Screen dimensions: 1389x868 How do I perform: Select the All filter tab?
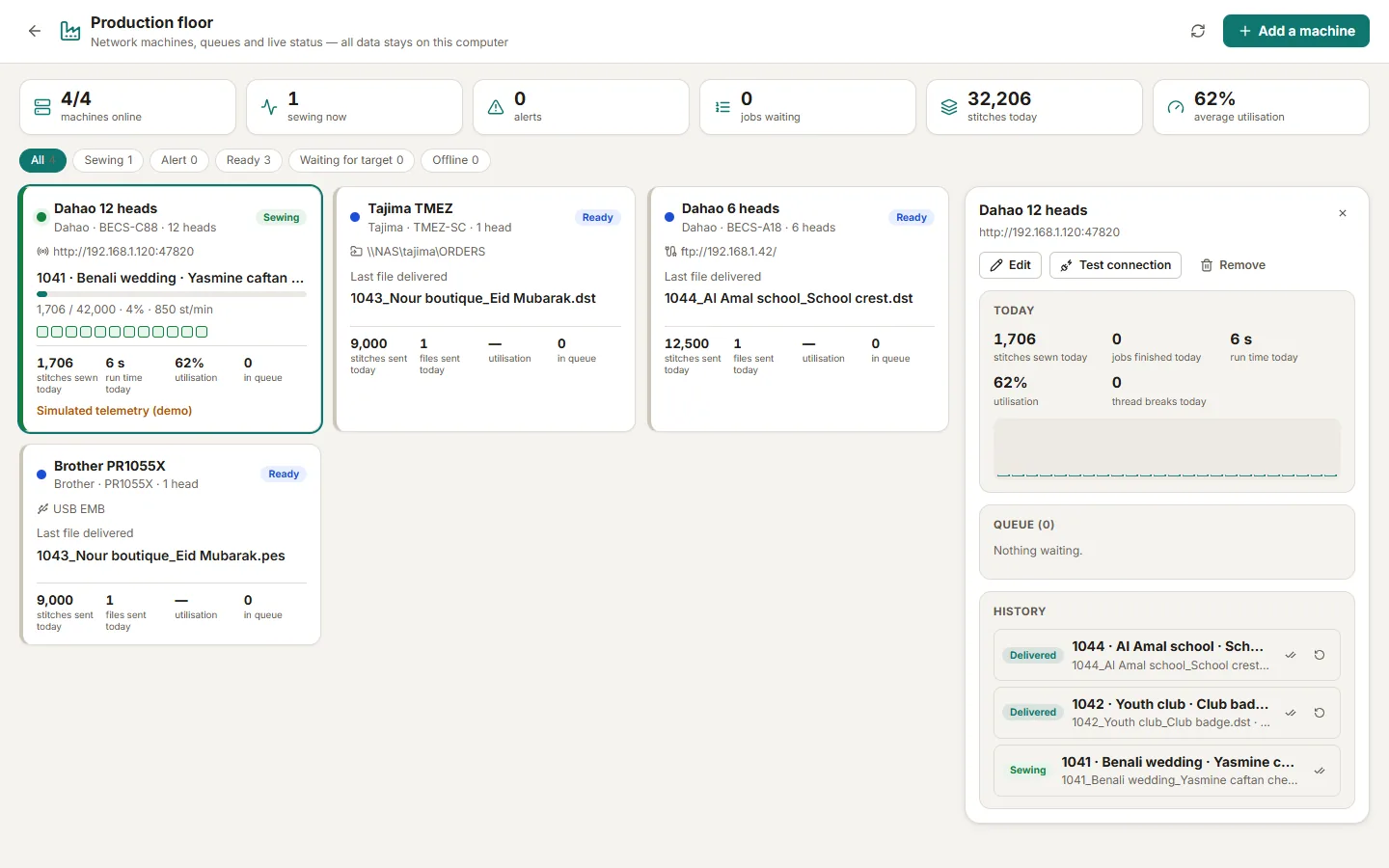click(42, 160)
